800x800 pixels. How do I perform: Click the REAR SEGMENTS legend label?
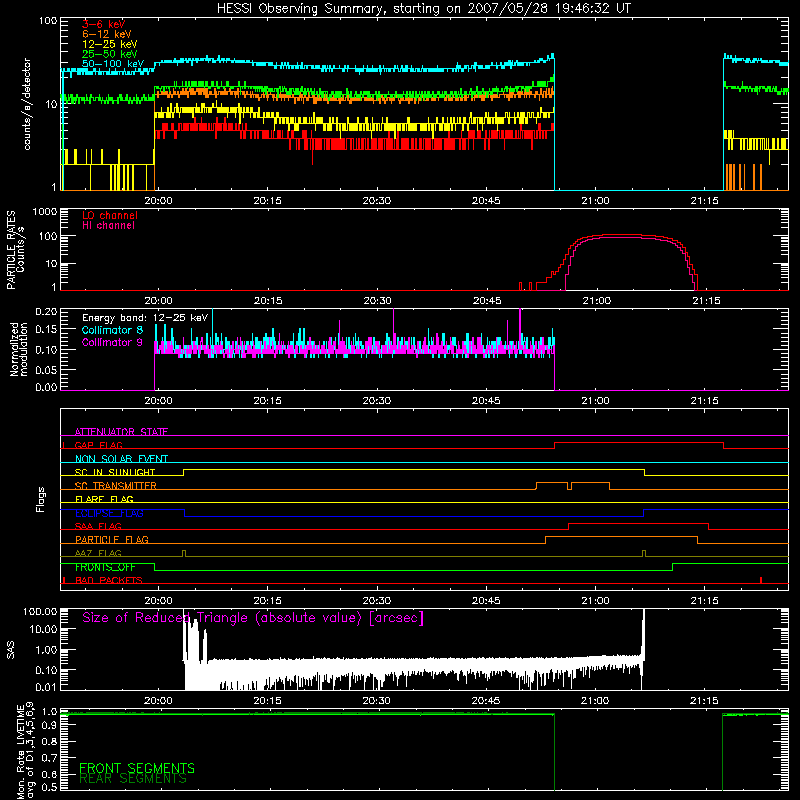(133, 779)
